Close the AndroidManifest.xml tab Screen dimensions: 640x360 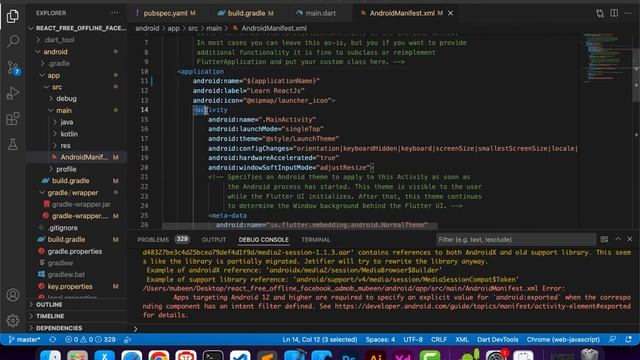(x=450, y=13)
